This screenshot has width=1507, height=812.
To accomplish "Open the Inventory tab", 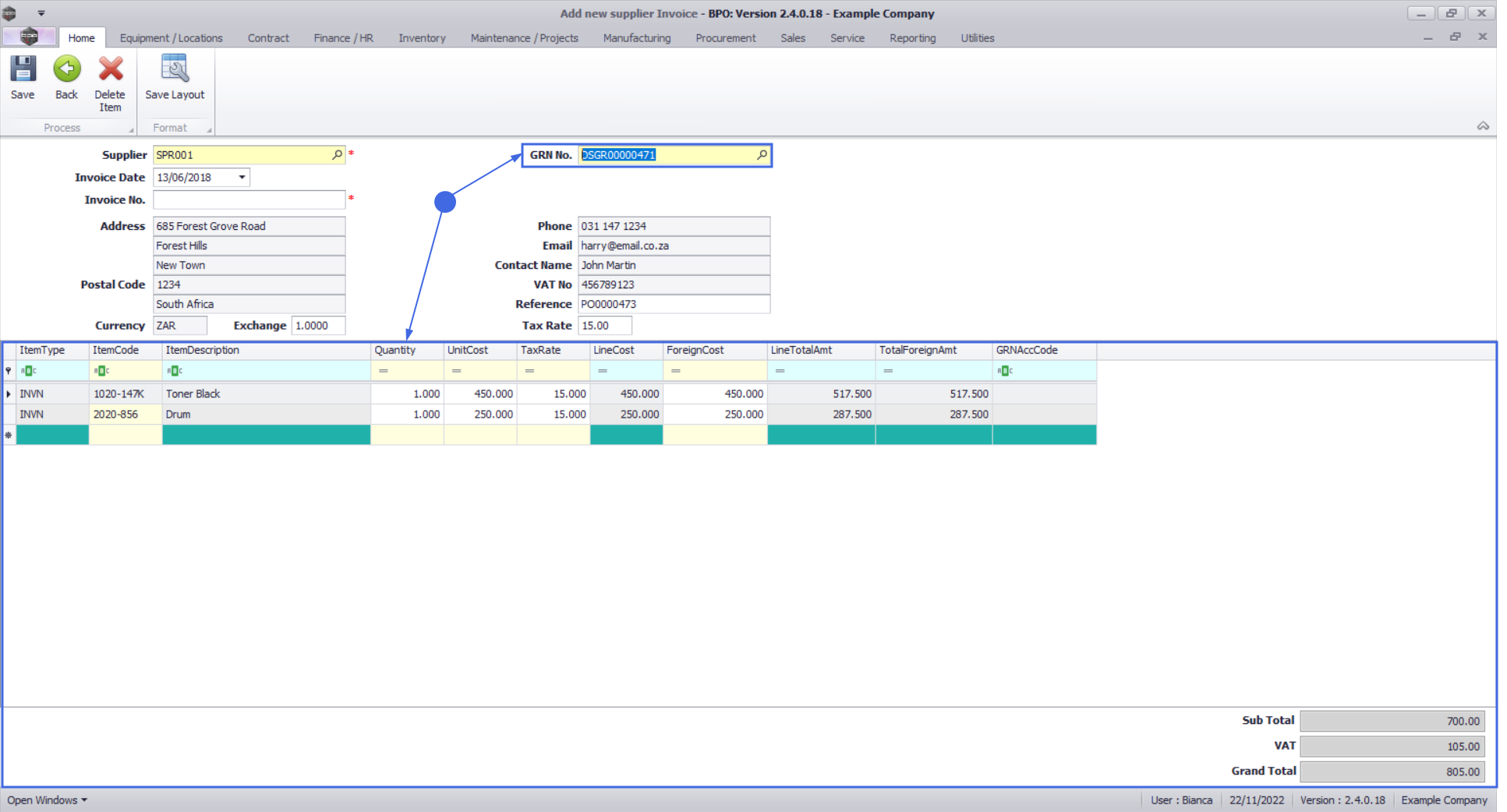I will point(422,37).
